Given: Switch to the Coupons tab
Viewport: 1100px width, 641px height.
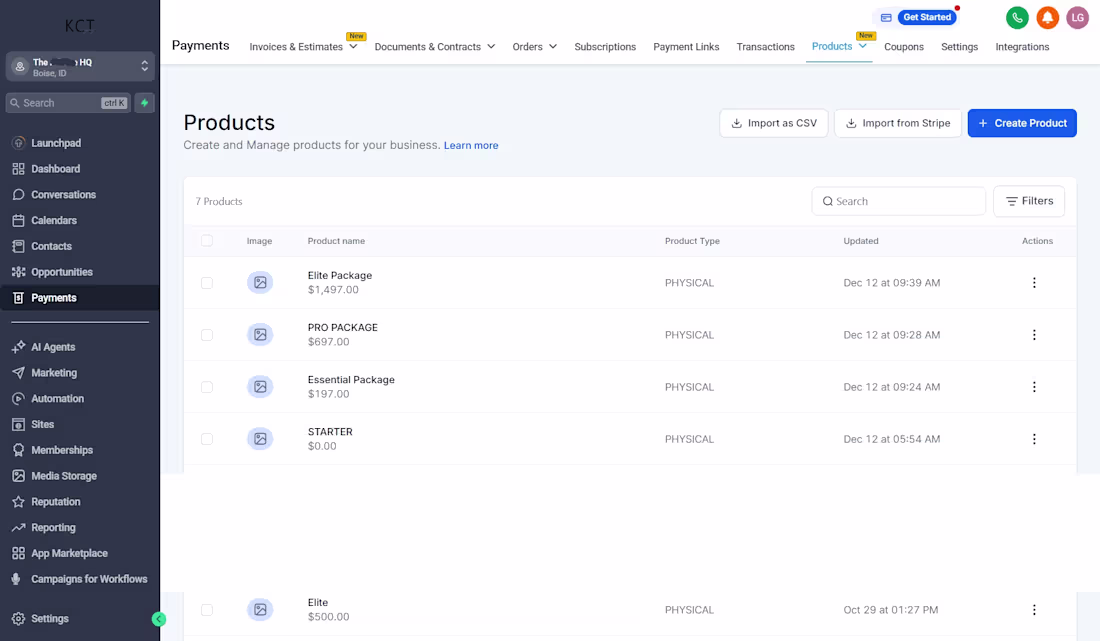Looking at the screenshot, I should point(904,46).
